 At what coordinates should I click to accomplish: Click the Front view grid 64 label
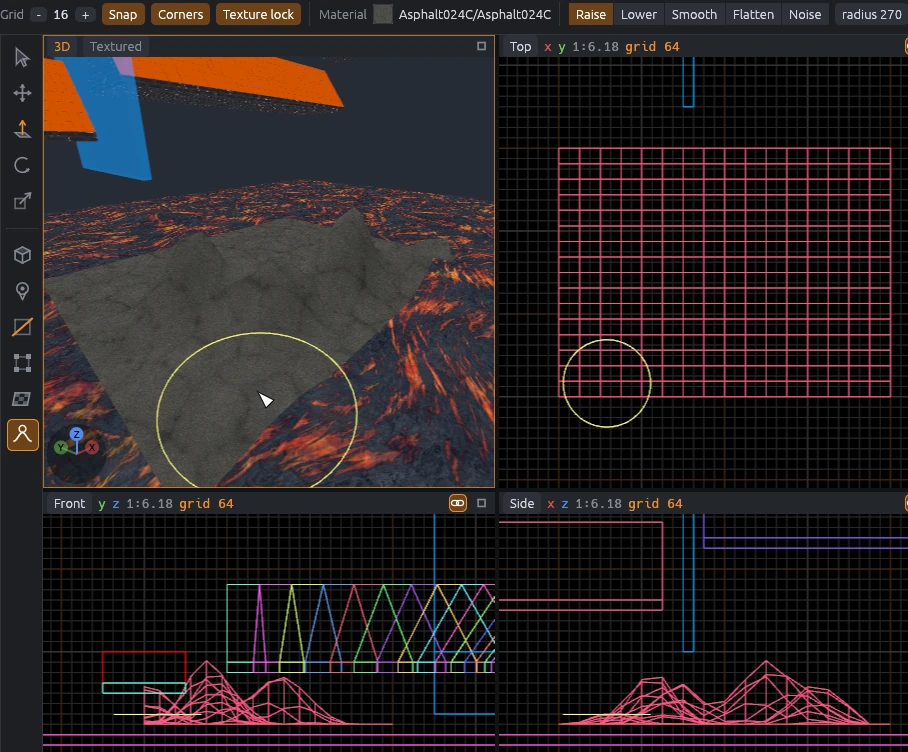click(x=206, y=504)
